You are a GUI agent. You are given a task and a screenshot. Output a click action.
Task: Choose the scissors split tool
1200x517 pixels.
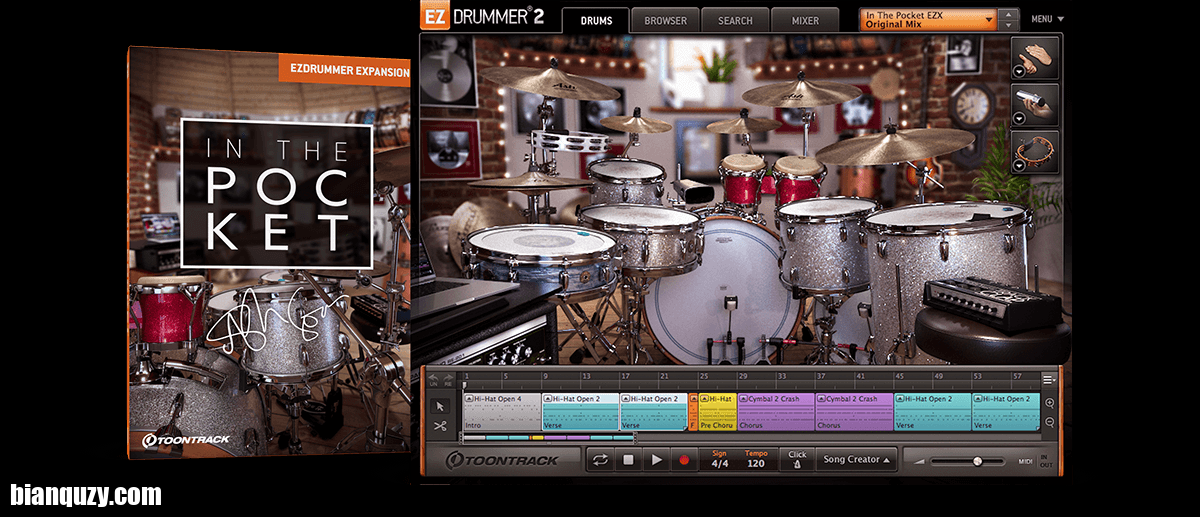click(x=440, y=426)
